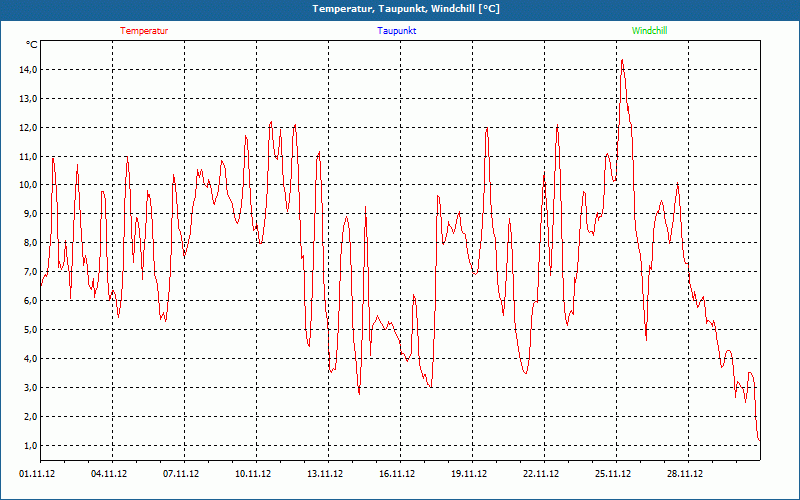Click the 5,0 y-axis value
The image size is (800, 500).
(30, 330)
